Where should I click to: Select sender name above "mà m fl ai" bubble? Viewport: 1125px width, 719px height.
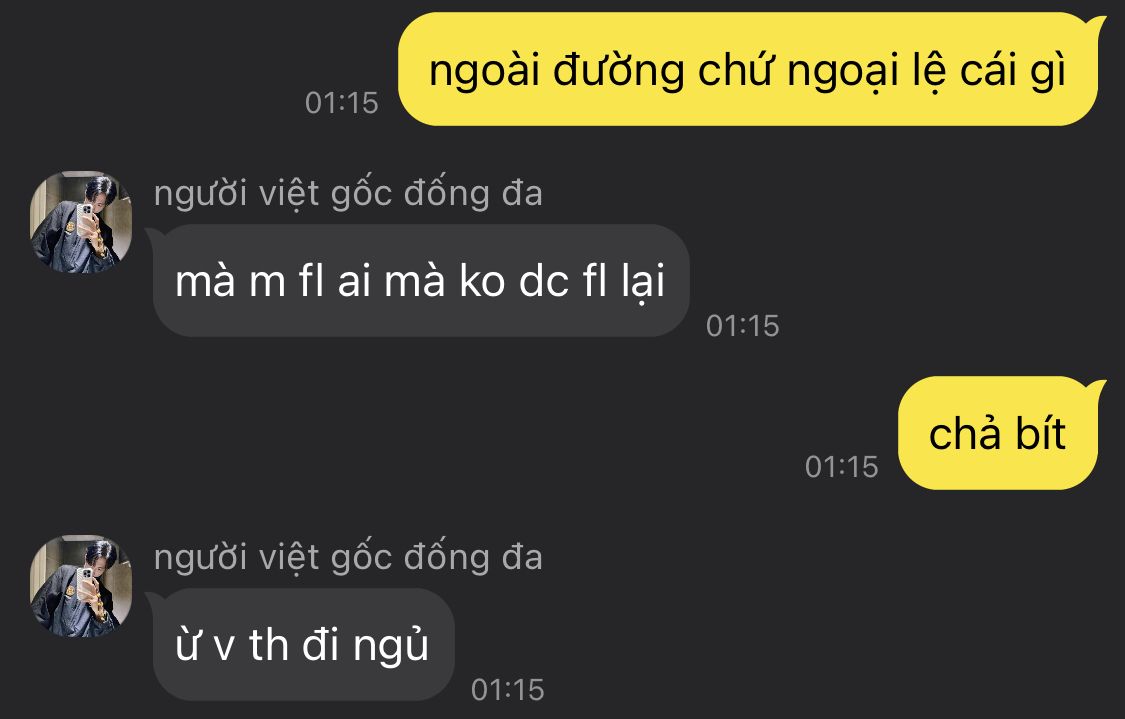pos(348,194)
